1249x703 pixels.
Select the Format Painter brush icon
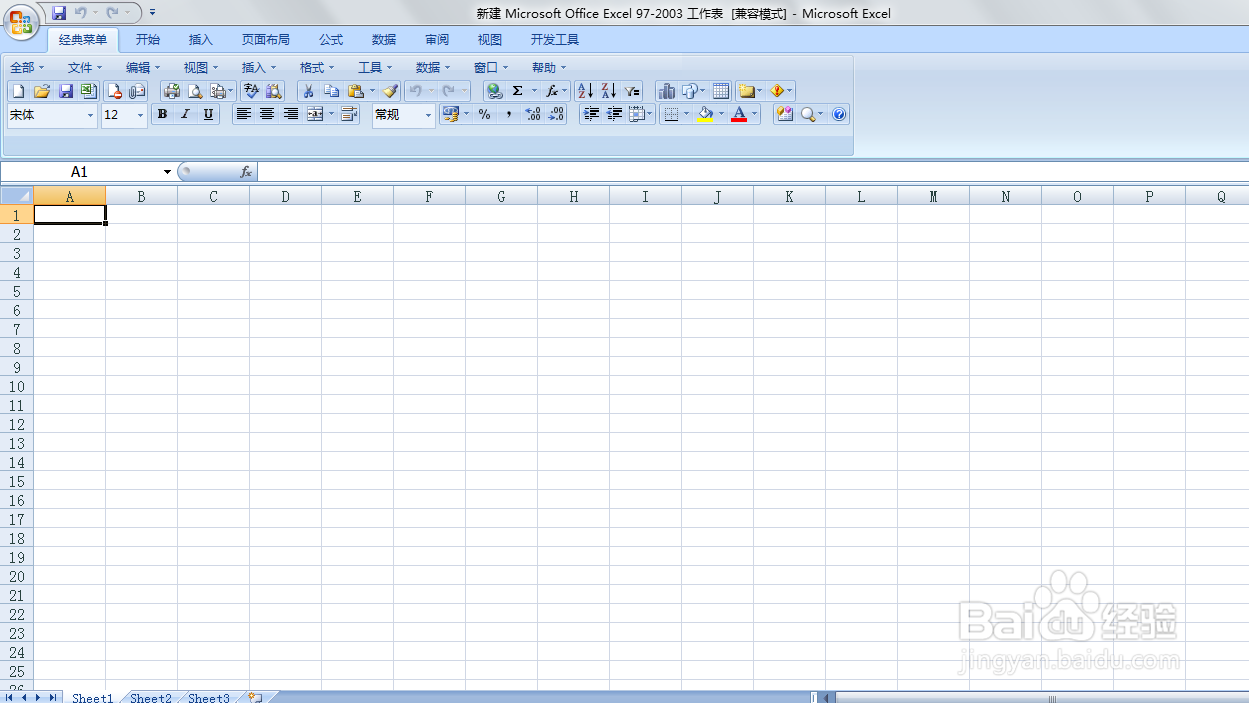pos(391,91)
